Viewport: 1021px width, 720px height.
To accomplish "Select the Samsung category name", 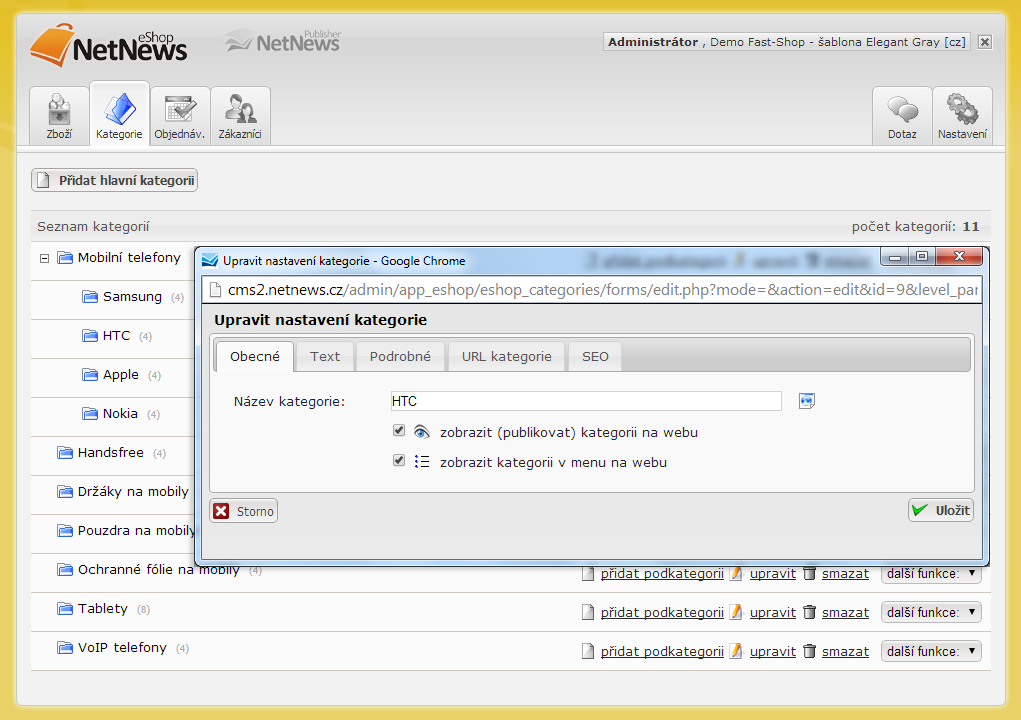I will point(132,297).
